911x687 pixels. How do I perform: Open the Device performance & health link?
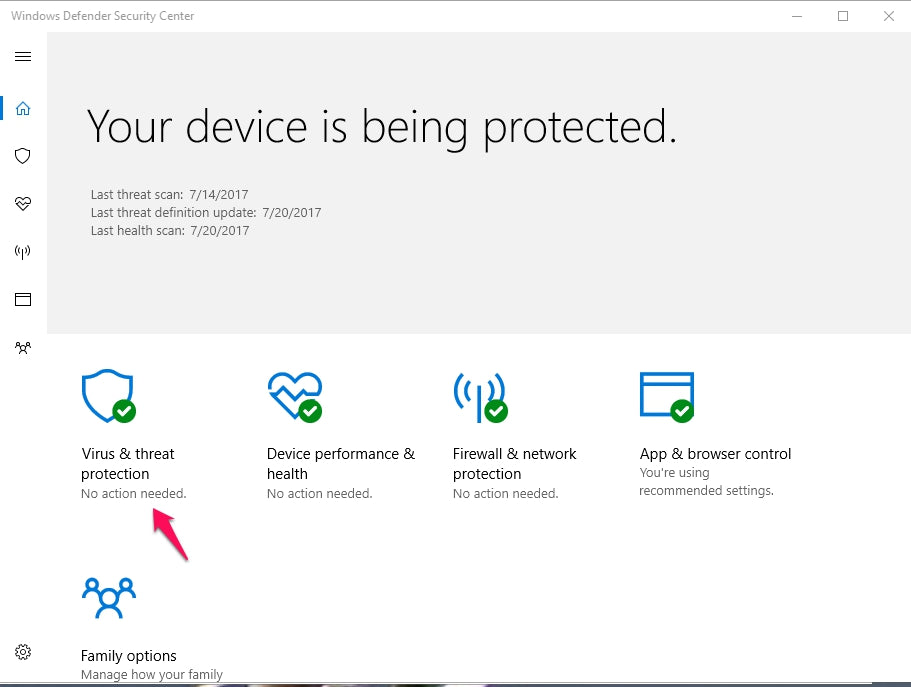(340, 464)
